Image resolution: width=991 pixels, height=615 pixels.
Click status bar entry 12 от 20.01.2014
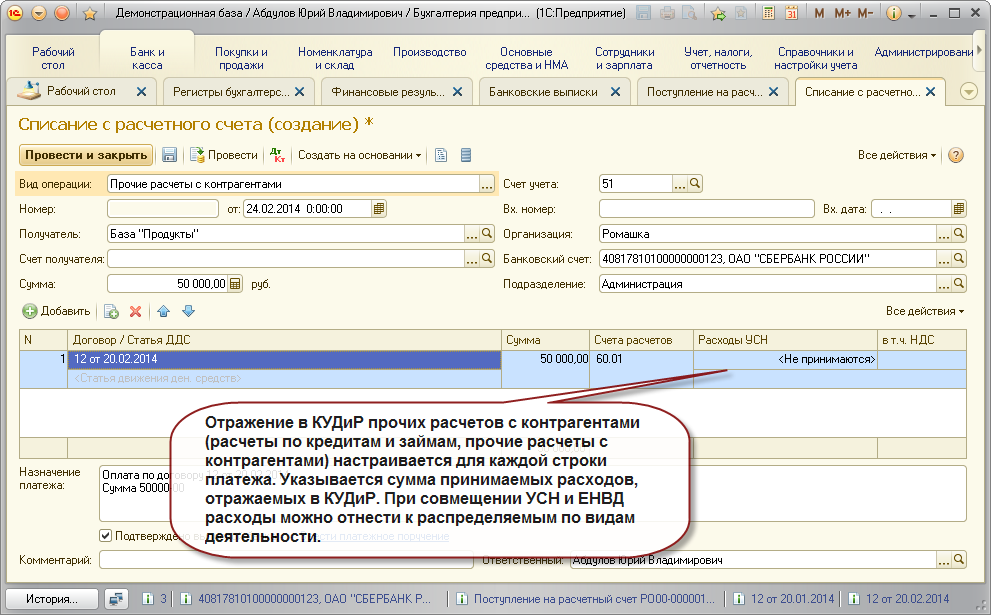(784, 599)
